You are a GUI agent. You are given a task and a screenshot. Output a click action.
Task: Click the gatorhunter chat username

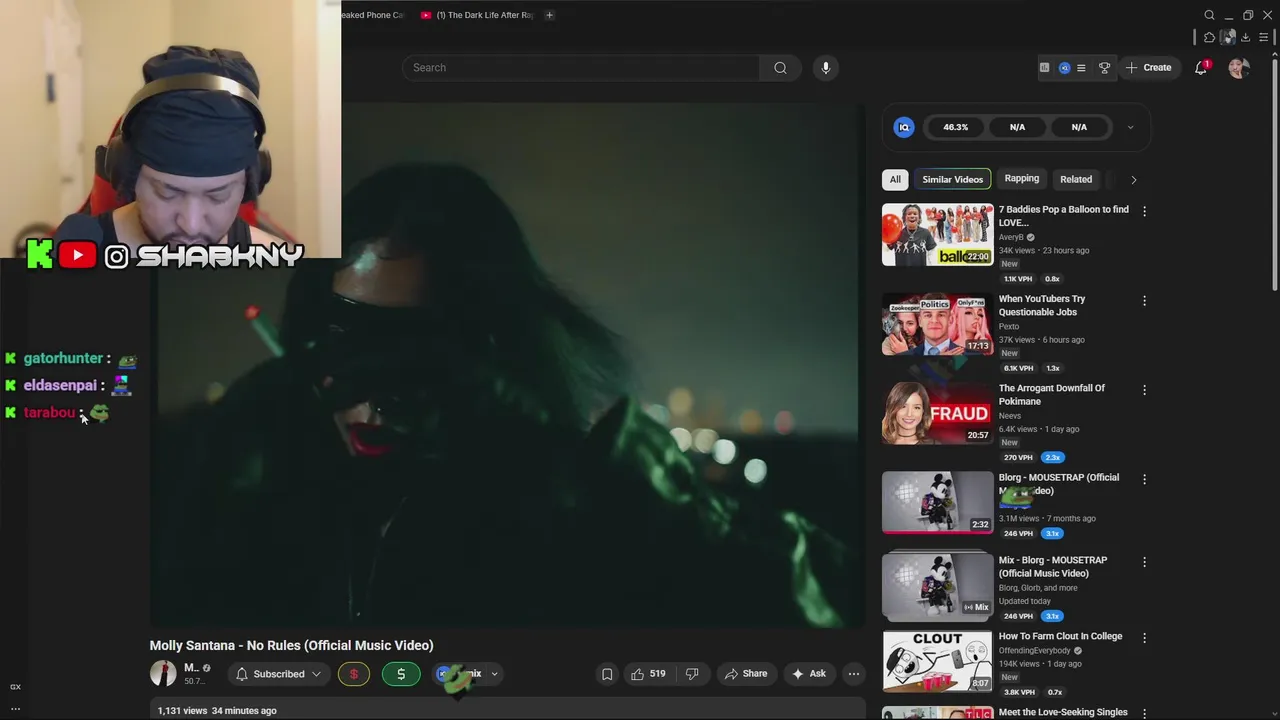coord(63,358)
